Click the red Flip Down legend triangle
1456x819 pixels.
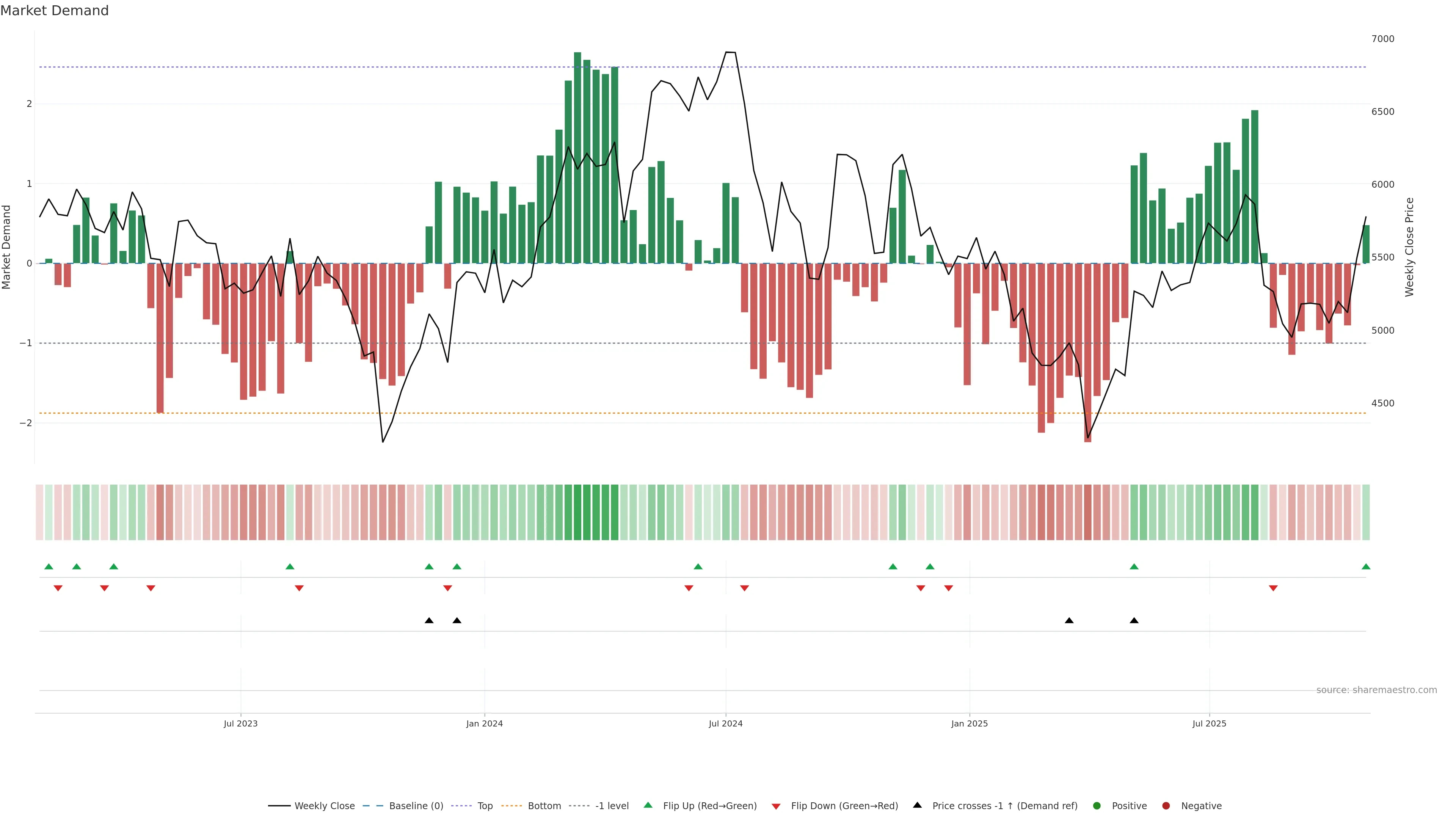[776, 806]
